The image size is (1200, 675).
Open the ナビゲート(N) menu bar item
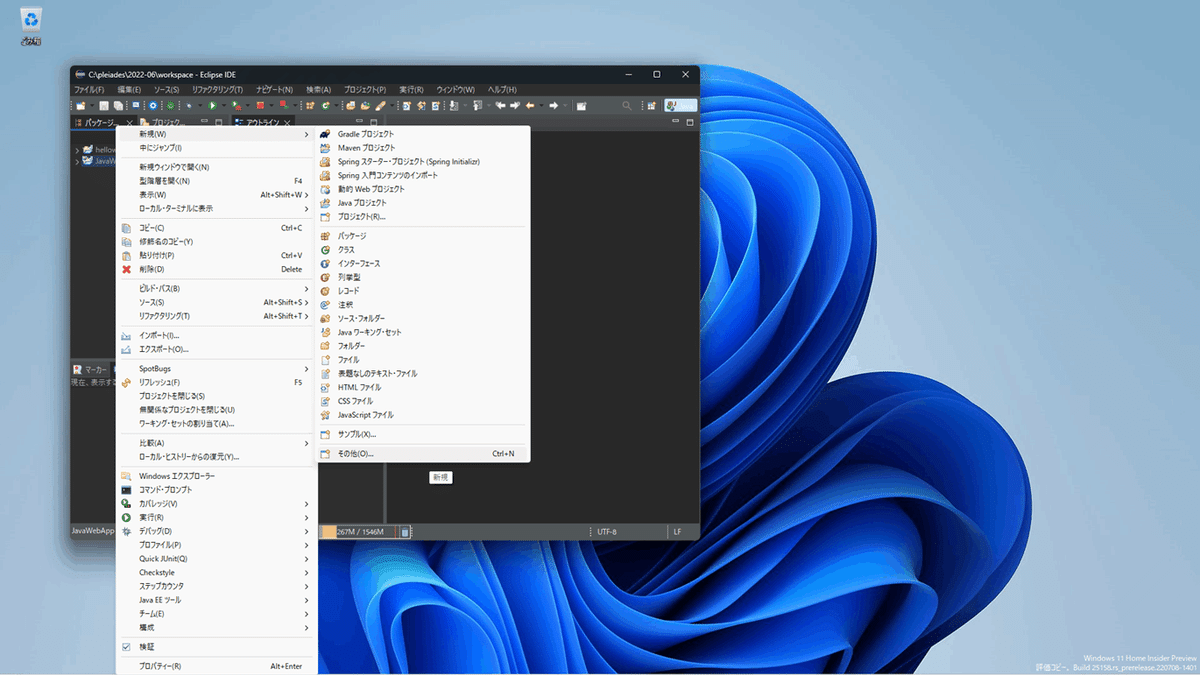tap(274, 90)
